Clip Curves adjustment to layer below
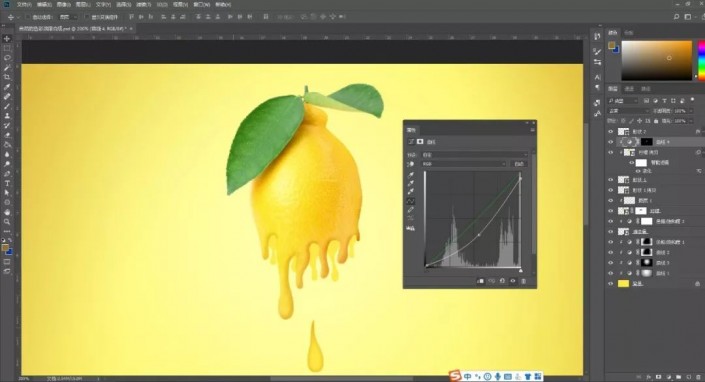 [480, 281]
